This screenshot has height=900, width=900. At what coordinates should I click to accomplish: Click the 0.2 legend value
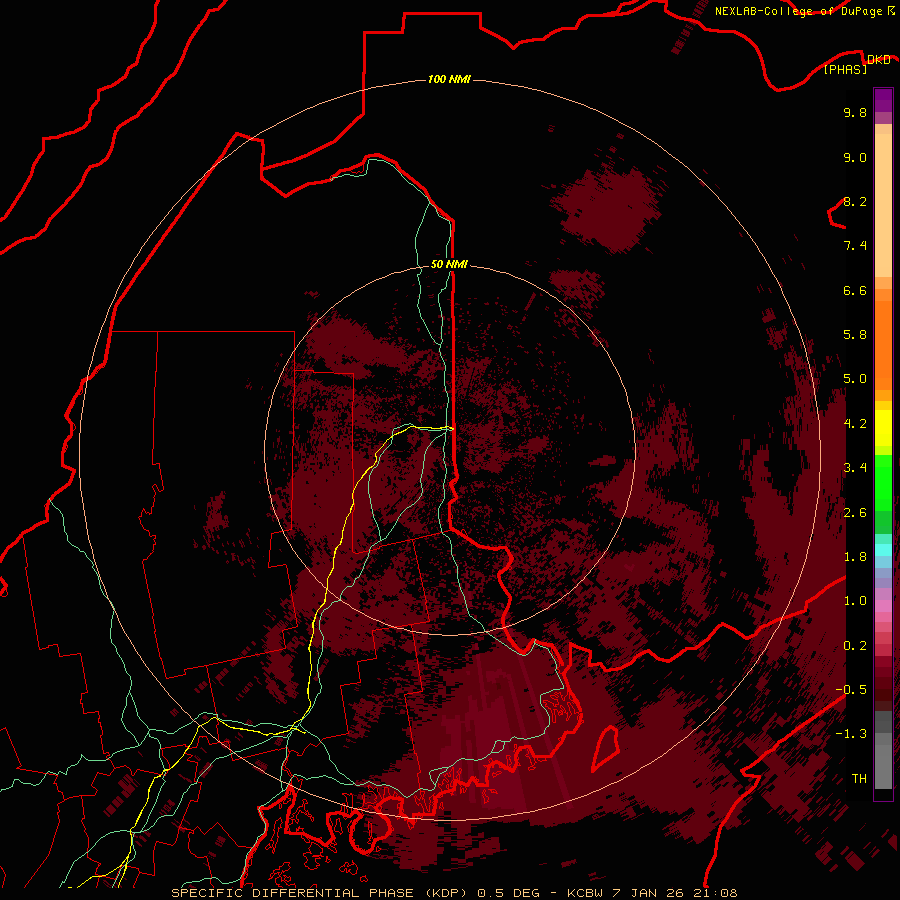tap(855, 646)
